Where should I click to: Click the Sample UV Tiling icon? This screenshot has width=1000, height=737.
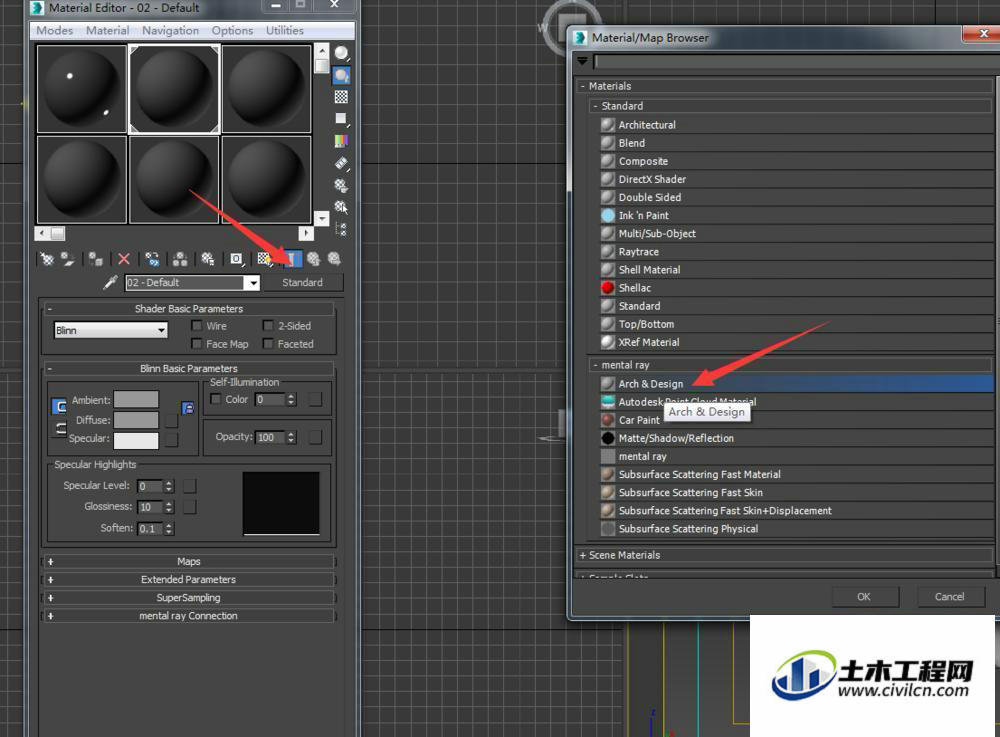point(342,119)
